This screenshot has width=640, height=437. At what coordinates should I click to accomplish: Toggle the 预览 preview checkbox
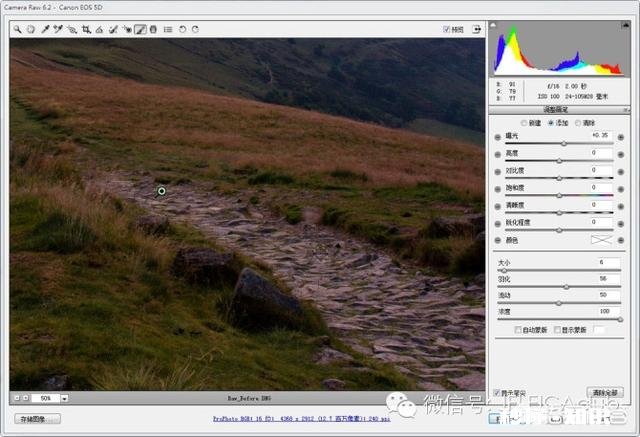click(x=447, y=30)
